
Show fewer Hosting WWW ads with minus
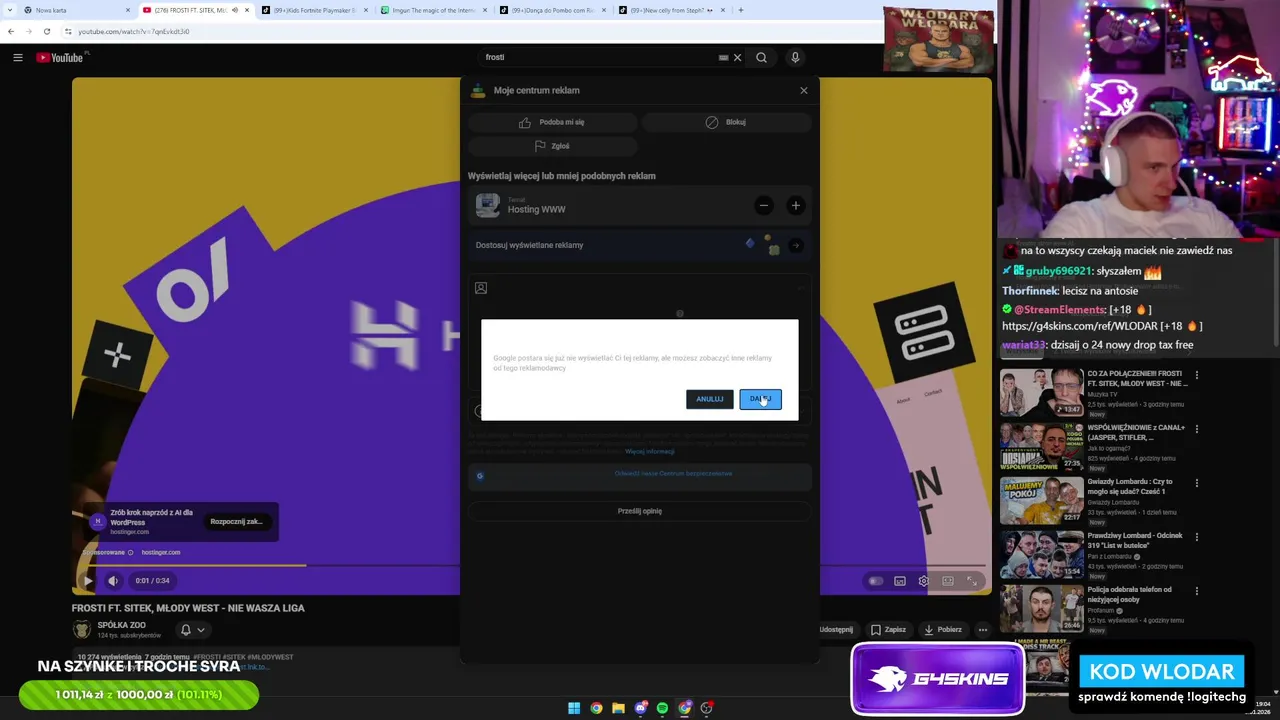pos(764,206)
